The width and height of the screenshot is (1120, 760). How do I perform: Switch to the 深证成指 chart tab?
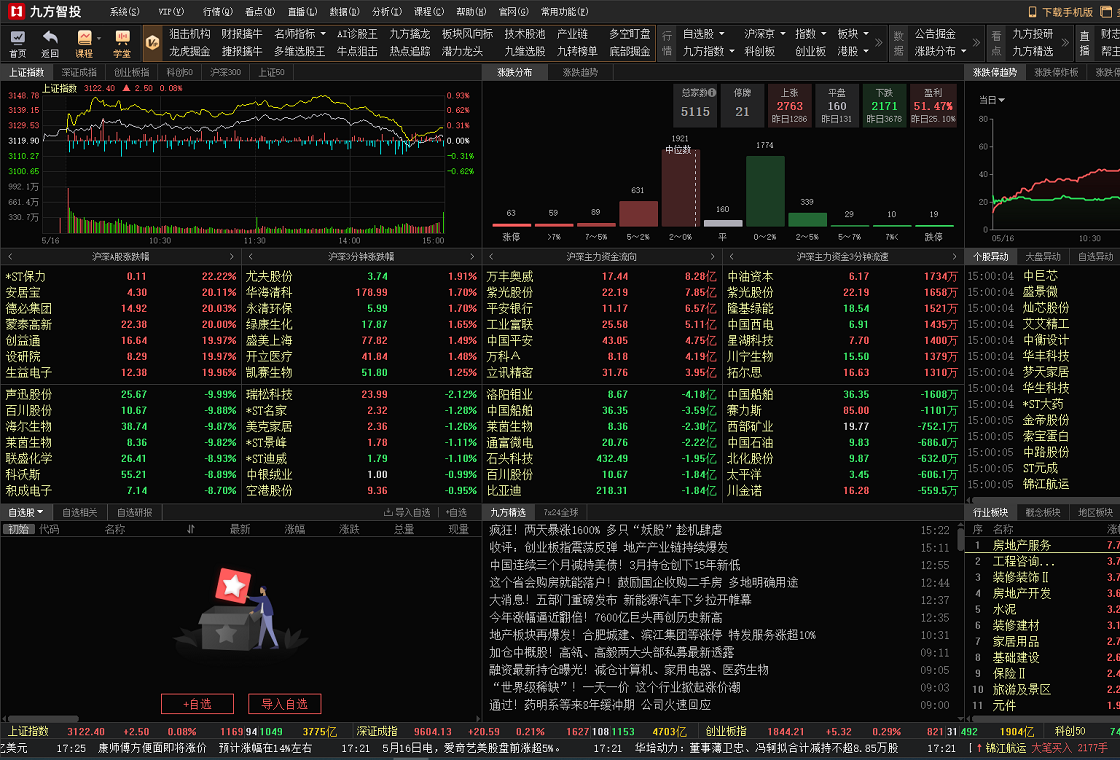click(x=79, y=72)
